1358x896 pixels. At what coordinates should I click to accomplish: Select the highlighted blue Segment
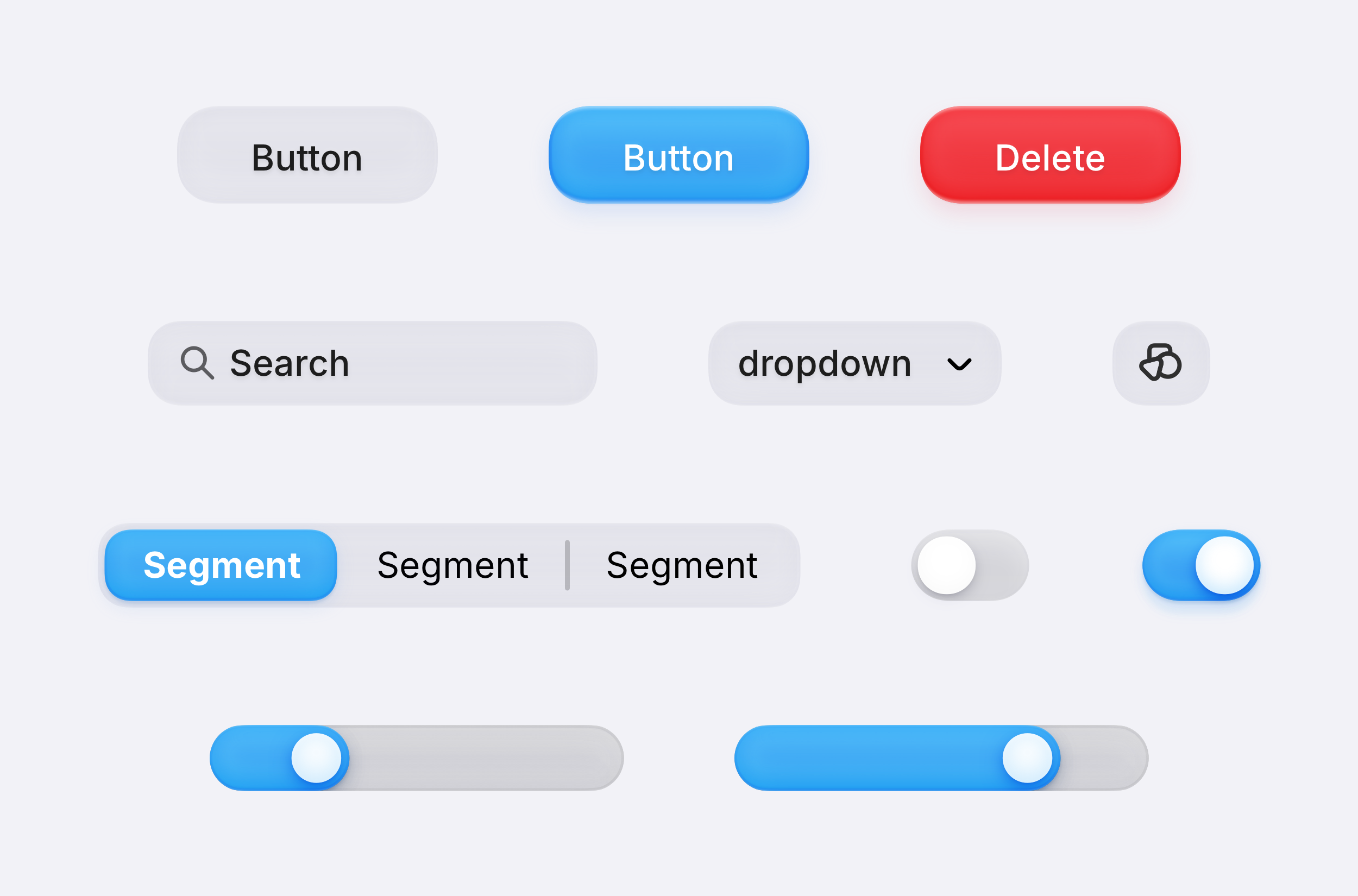(221, 565)
